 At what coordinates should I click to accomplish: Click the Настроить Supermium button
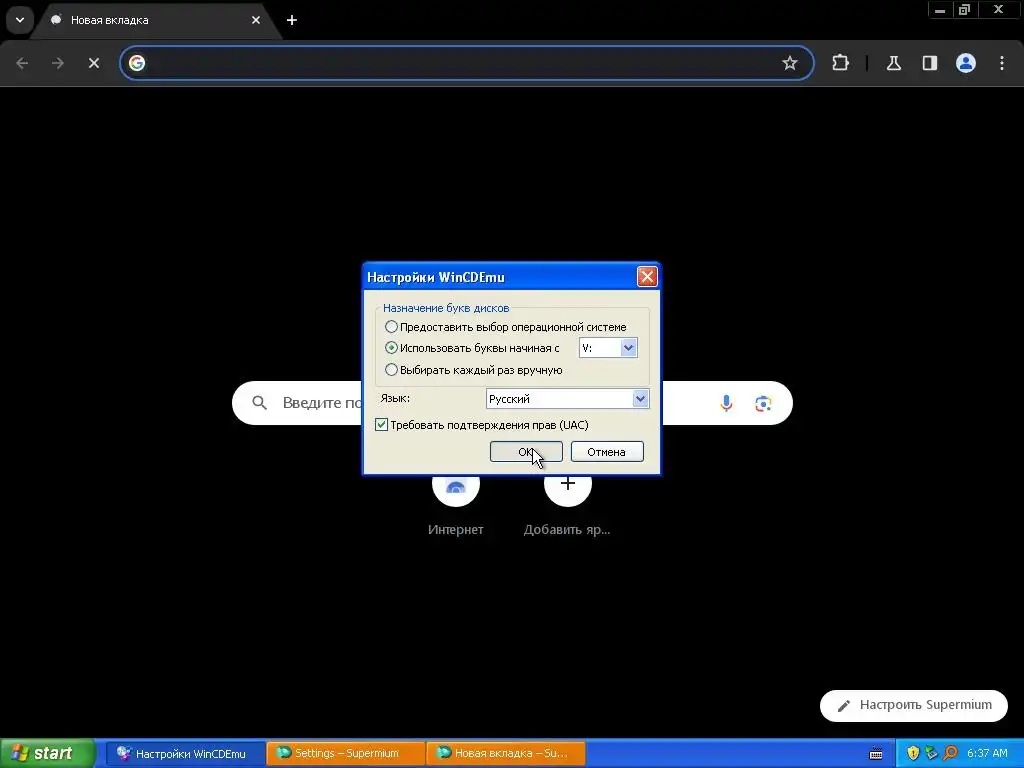(914, 705)
